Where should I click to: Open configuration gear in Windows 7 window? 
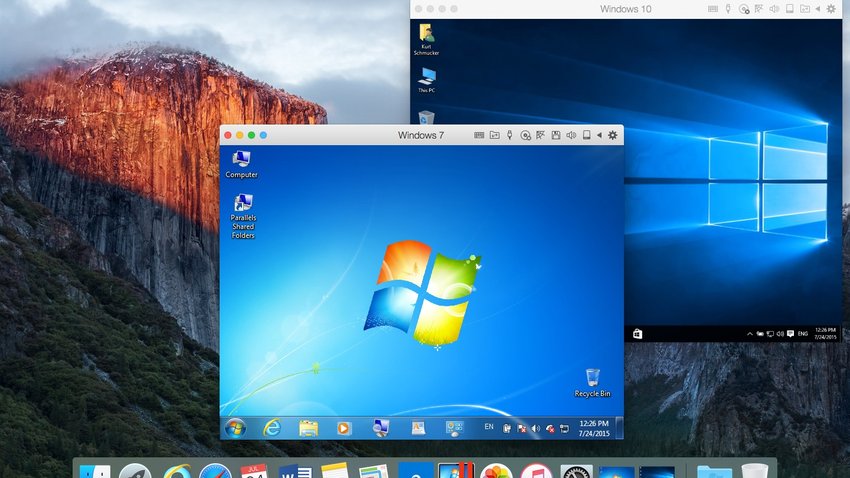click(x=613, y=135)
